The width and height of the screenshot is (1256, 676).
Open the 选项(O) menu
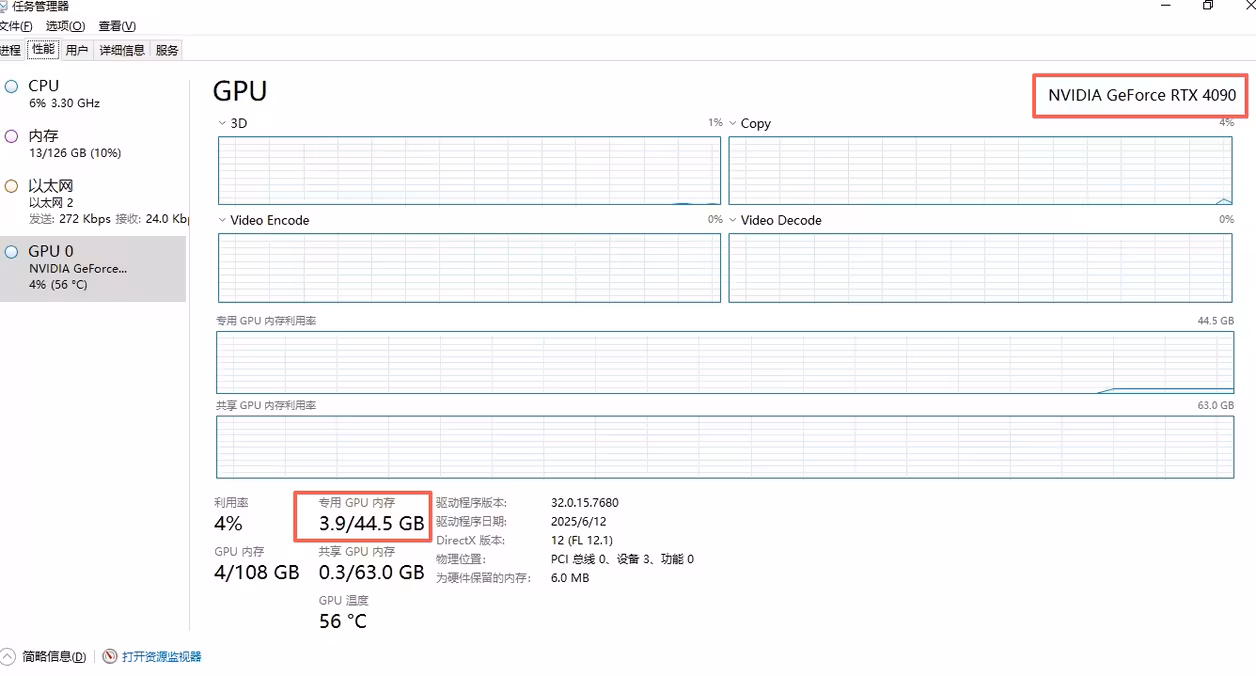coord(66,26)
